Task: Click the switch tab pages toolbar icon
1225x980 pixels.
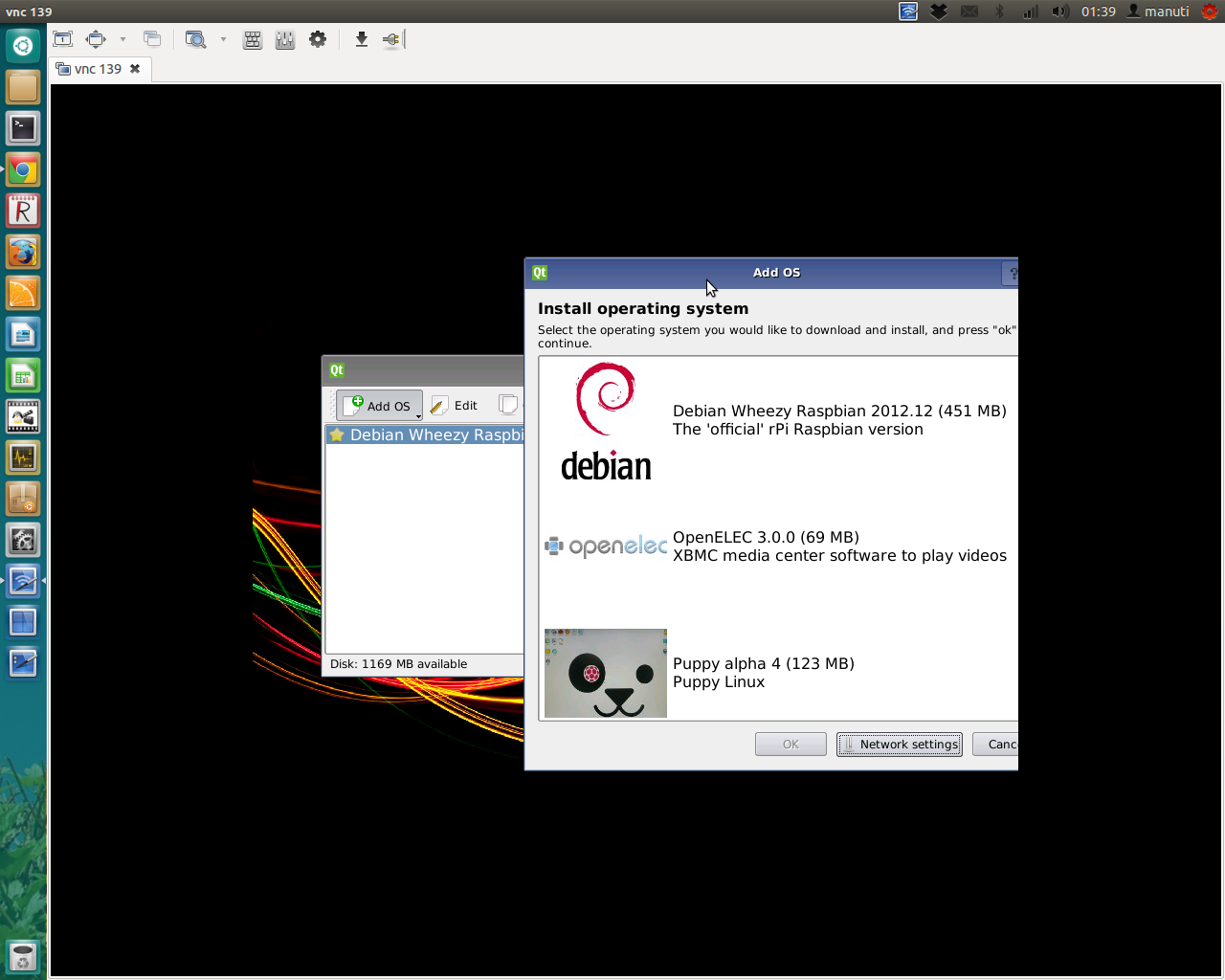Action: pos(151,39)
